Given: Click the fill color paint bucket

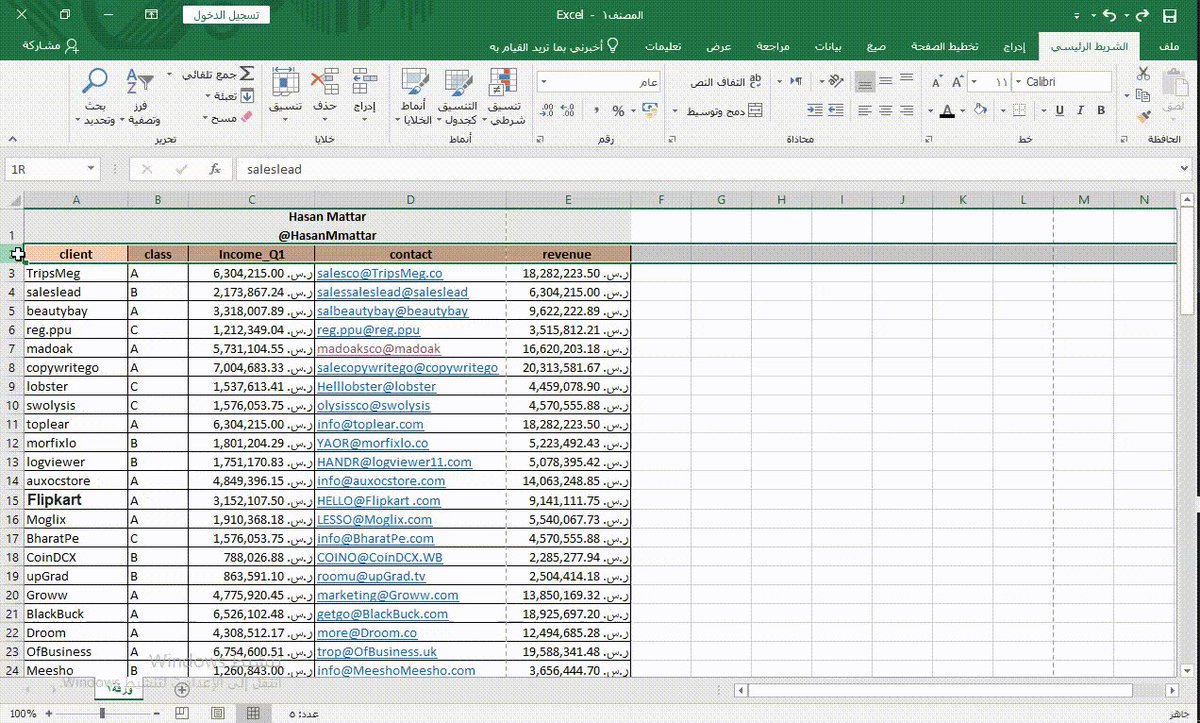Looking at the screenshot, I should 980,111.
